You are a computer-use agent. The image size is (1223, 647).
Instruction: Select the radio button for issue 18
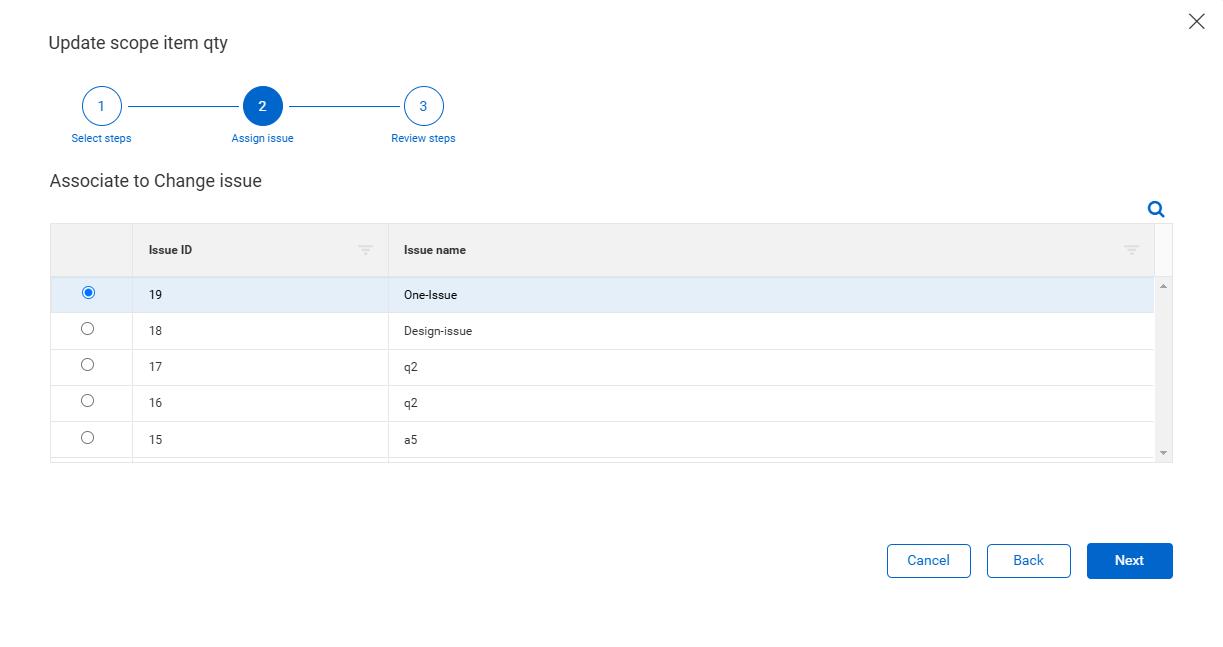click(88, 329)
